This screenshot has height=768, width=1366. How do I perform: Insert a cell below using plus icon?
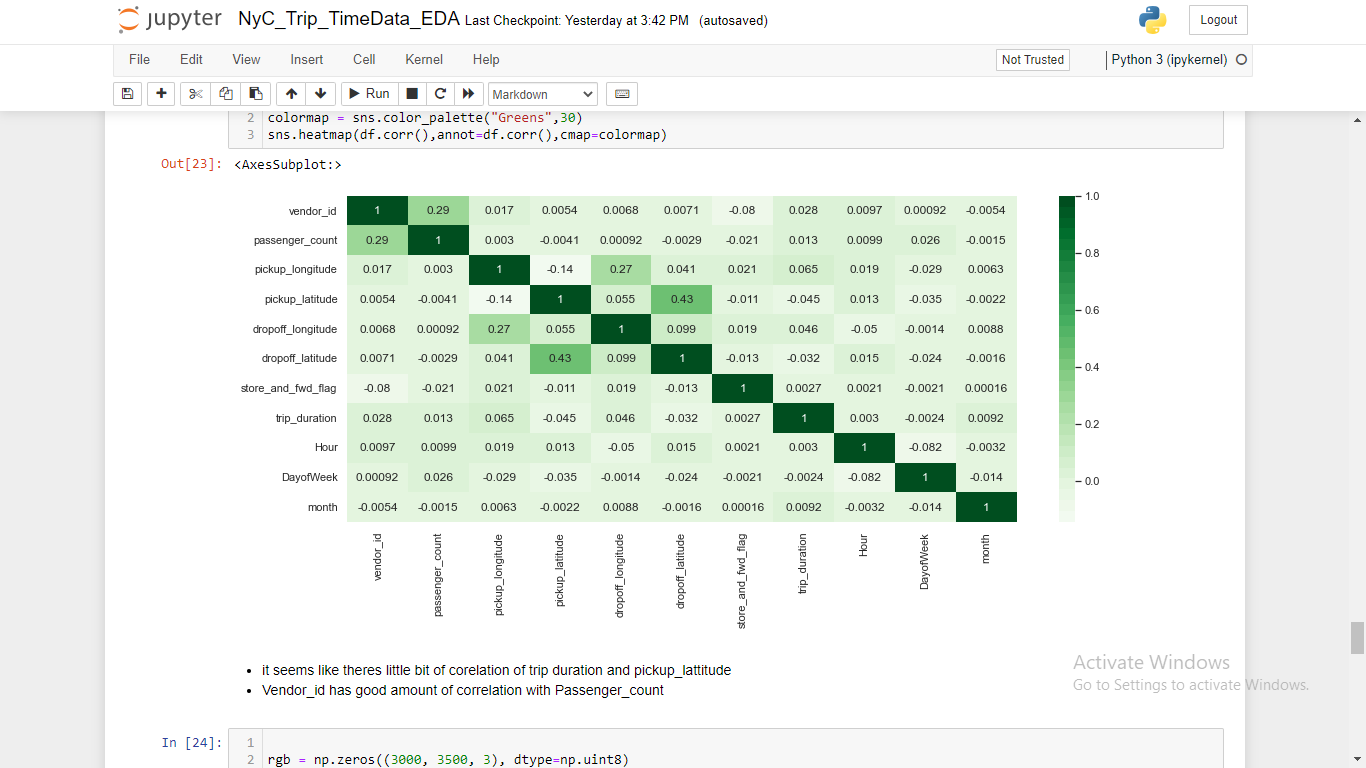[161, 93]
